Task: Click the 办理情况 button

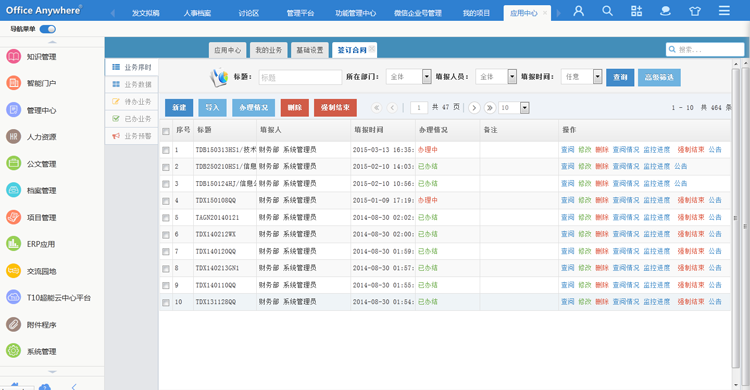Action: click(254, 108)
